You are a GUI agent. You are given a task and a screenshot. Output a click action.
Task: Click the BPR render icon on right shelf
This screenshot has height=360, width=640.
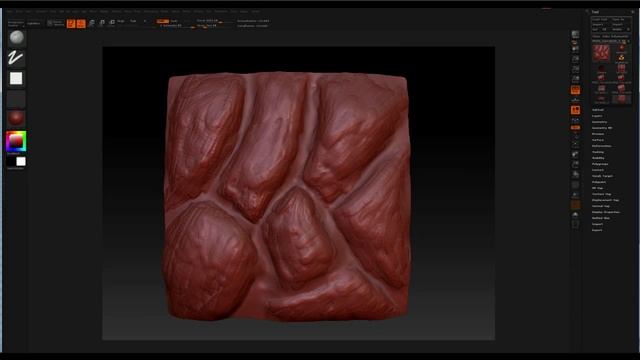pyautogui.click(x=575, y=34)
